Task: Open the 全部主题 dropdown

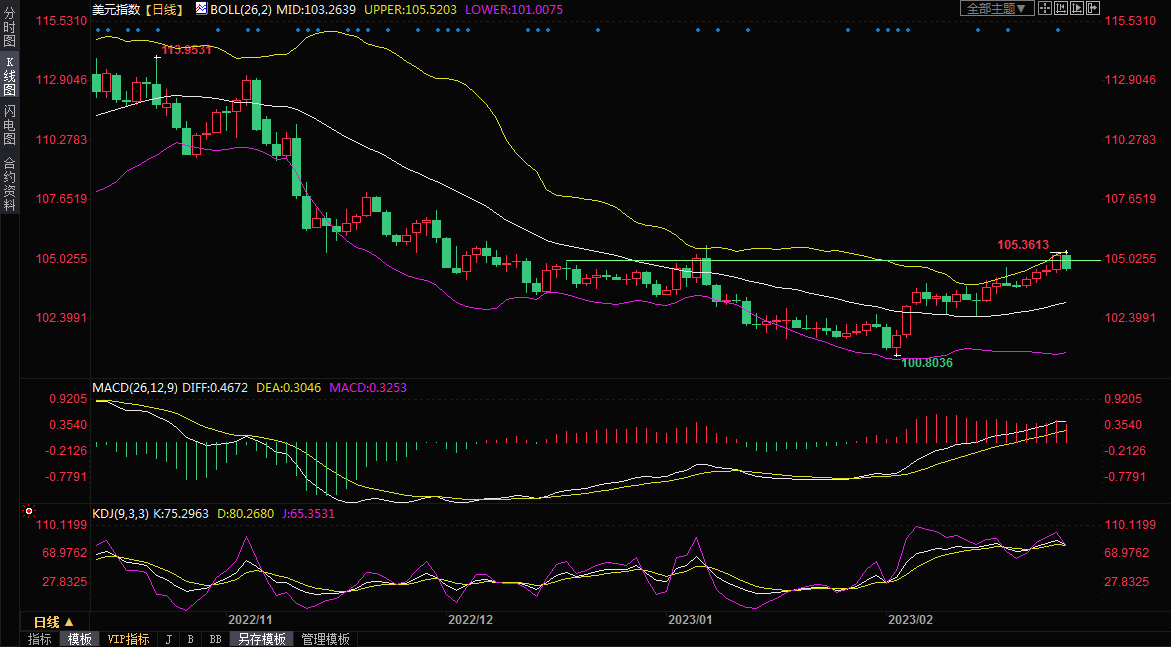Action: (x=996, y=8)
